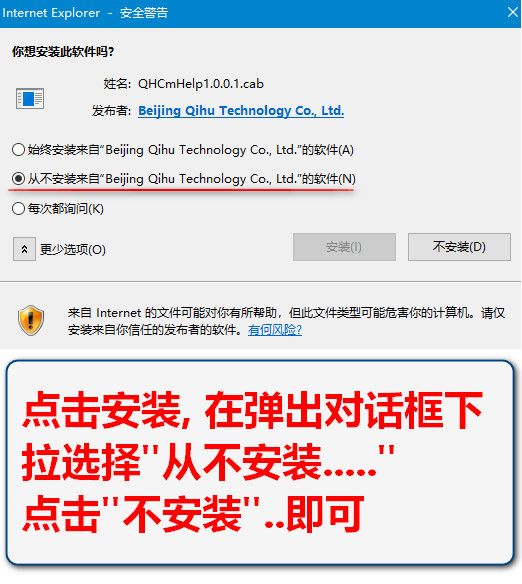Click the red text 点击安装, 在弹出对话框下
The image size is (522, 584).
click(x=252, y=410)
